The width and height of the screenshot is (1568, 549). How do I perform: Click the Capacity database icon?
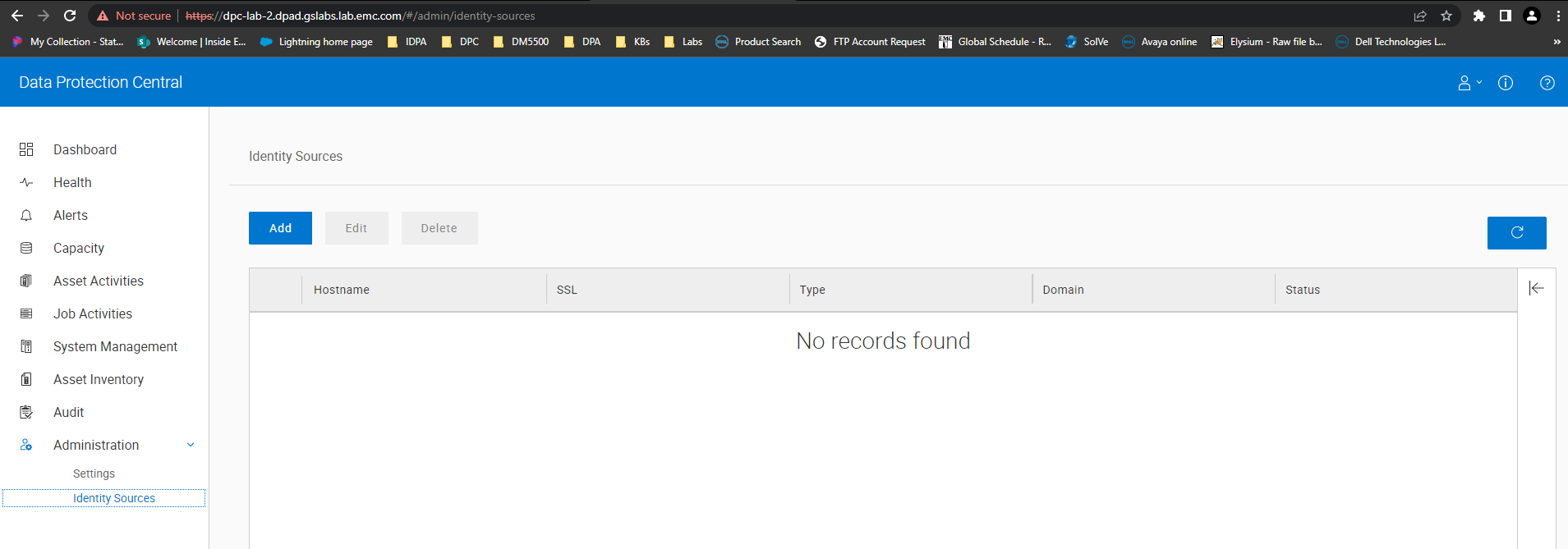pyautogui.click(x=26, y=248)
